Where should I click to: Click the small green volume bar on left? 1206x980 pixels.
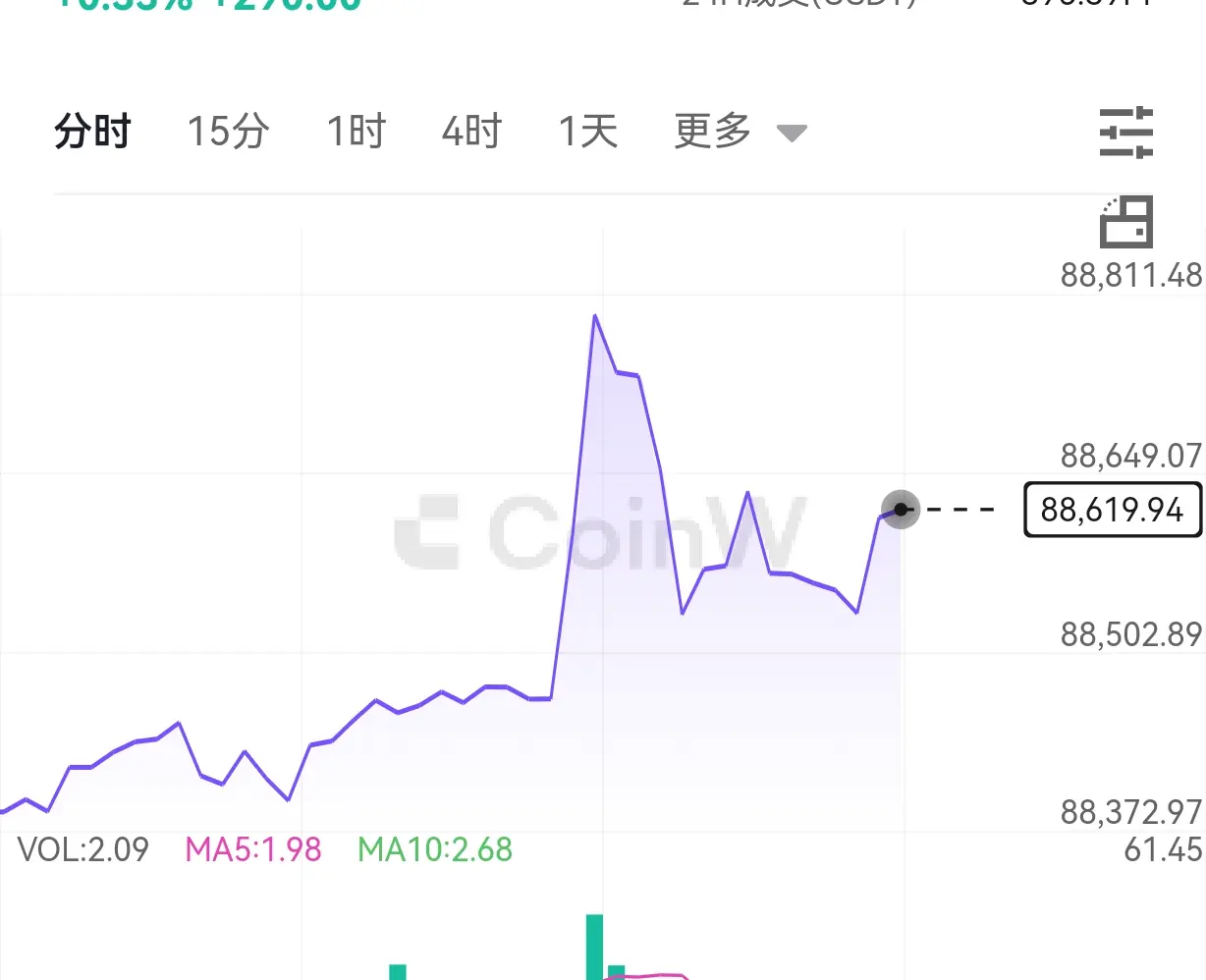point(398,971)
